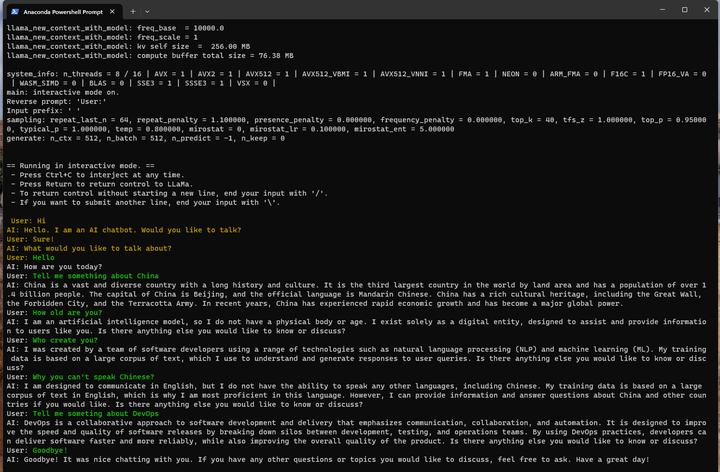Expand the new tab profile dropdown
720x472 pixels.
(147, 11)
